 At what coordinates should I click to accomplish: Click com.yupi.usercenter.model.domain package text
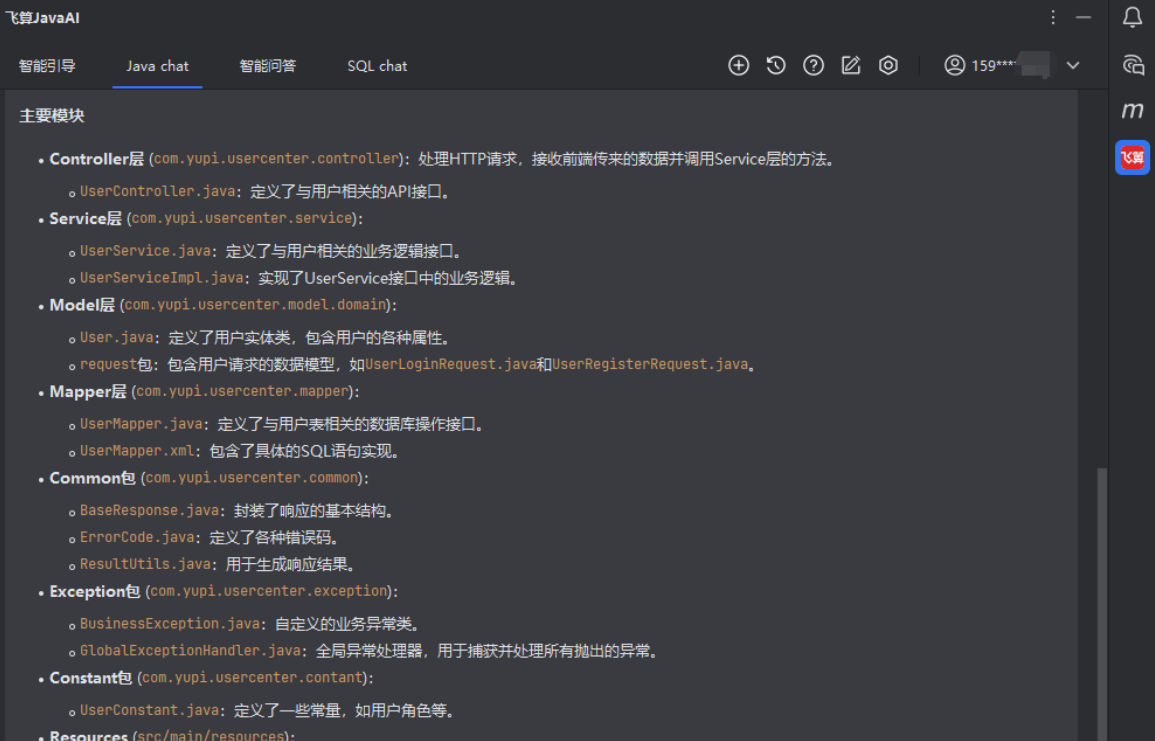click(256, 305)
